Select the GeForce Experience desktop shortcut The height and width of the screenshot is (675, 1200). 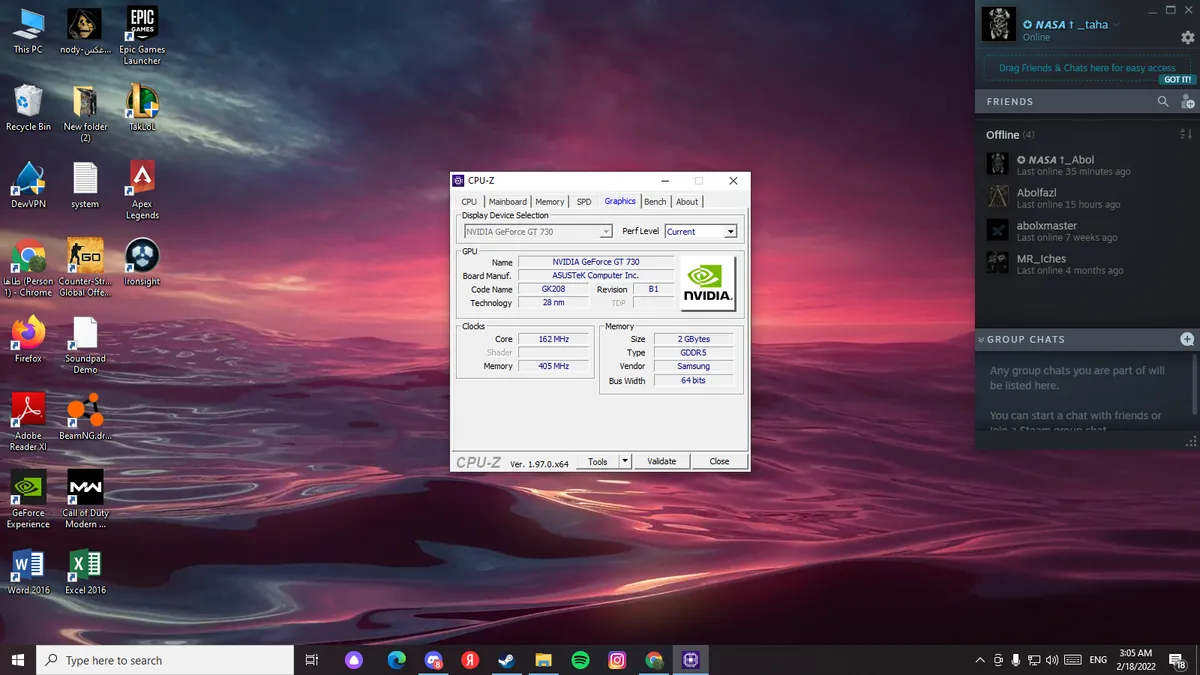28,500
